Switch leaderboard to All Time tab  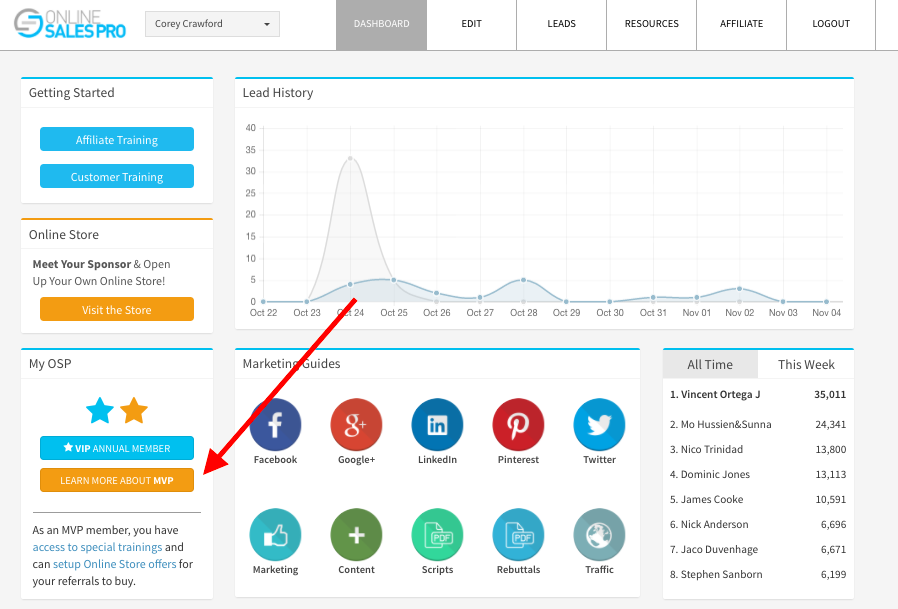tap(710, 364)
